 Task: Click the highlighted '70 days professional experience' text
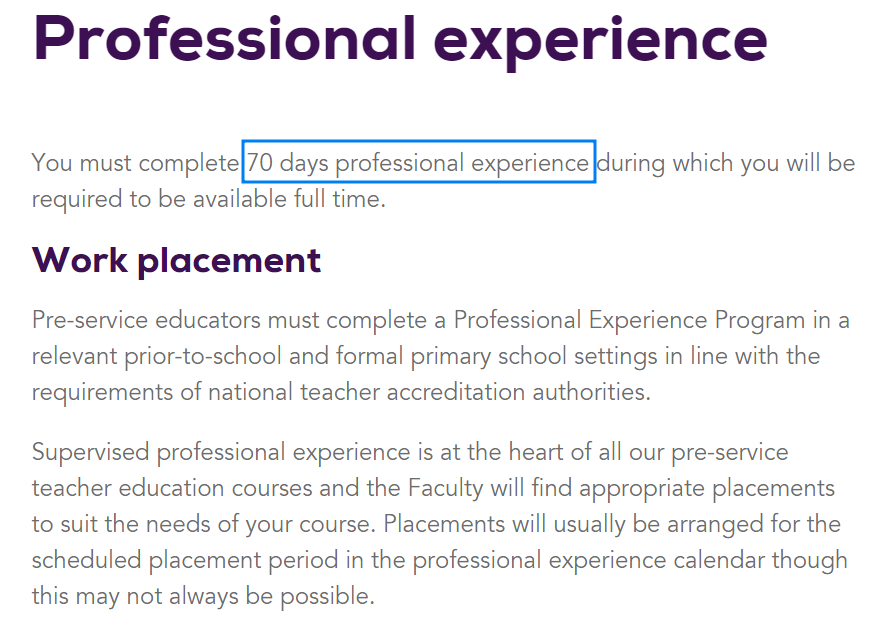pos(418,163)
